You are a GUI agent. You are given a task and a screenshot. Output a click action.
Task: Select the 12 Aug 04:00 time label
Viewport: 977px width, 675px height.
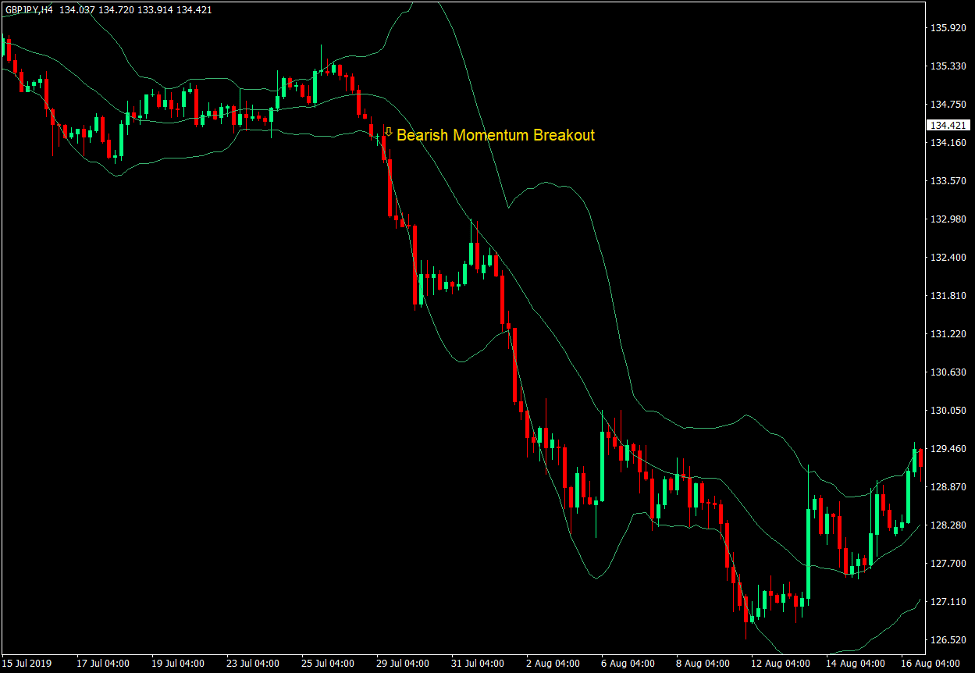pos(778,663)
